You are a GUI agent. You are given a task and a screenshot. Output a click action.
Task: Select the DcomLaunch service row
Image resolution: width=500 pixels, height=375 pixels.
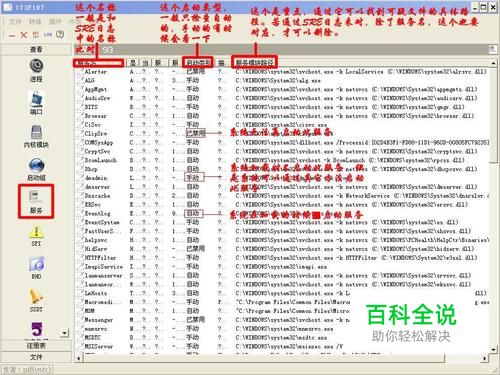coord(282,160)
